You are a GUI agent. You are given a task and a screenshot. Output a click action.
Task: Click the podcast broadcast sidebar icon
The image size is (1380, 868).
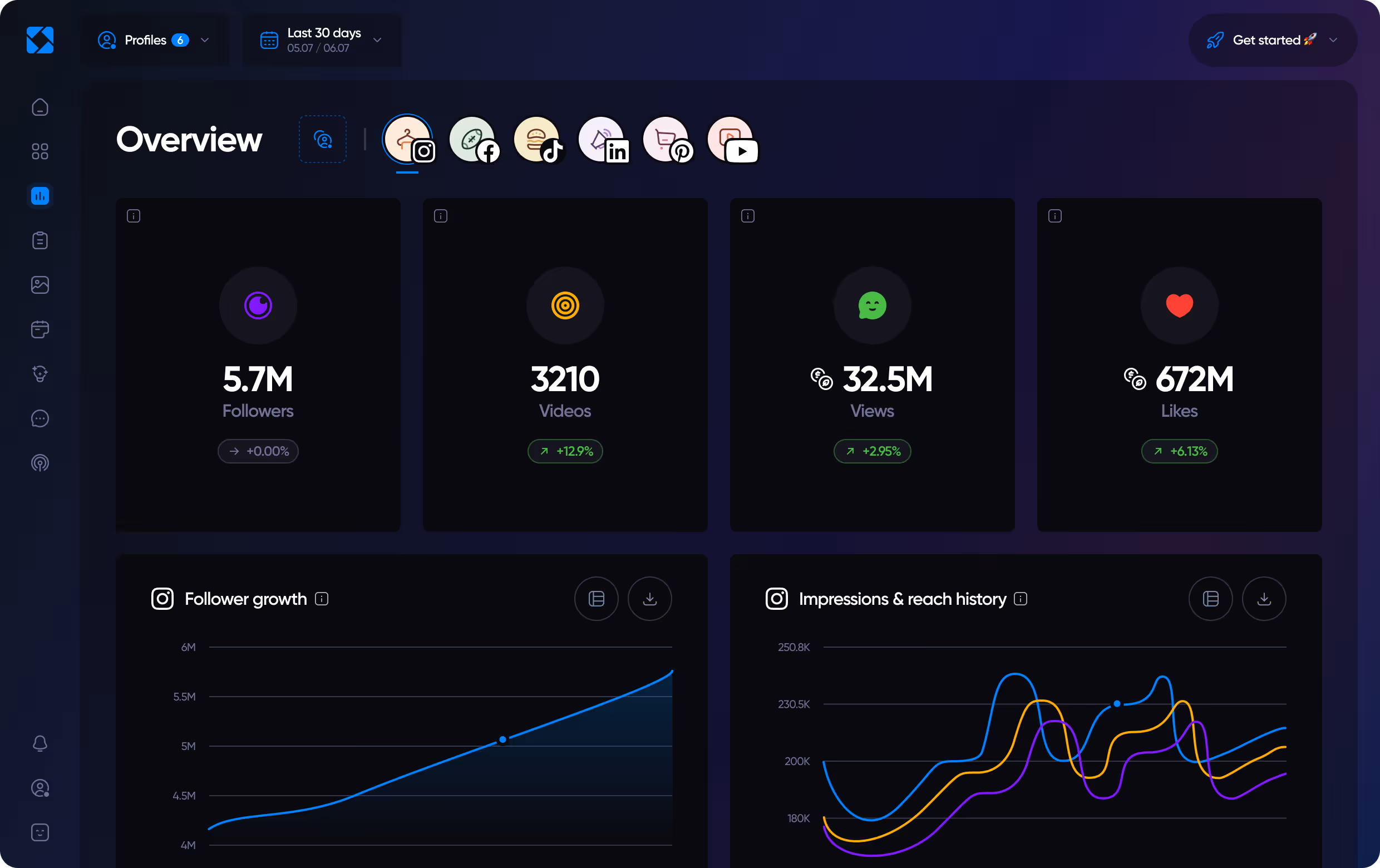[40, 463]
